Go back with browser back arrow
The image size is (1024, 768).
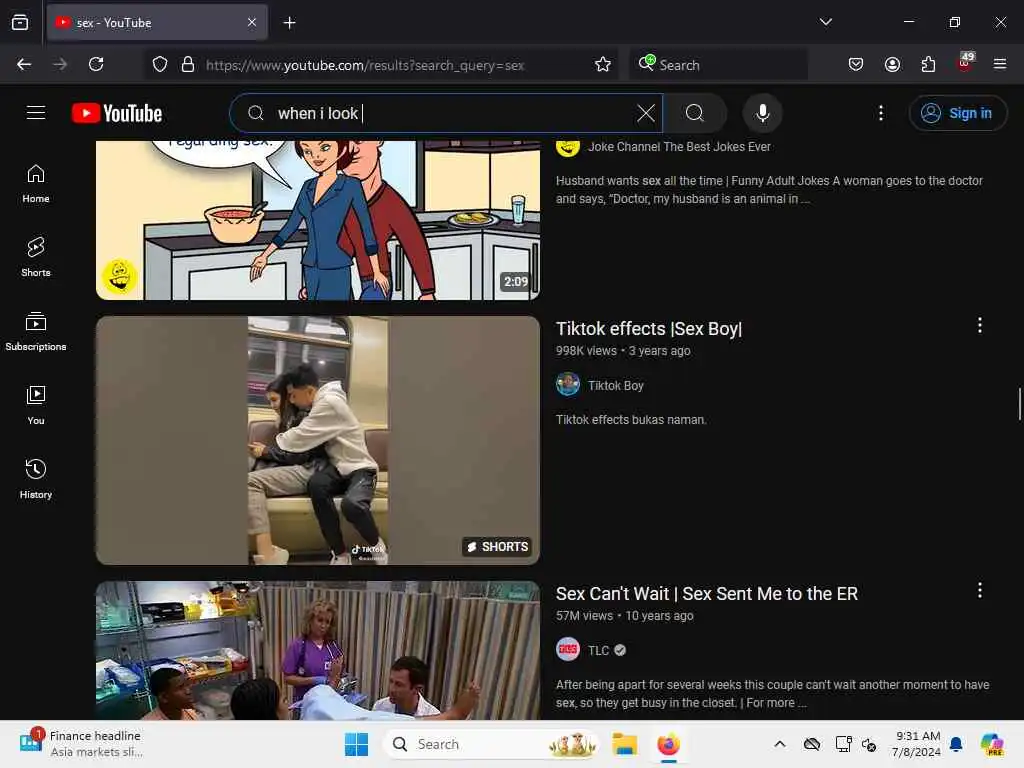click(24, 64)
